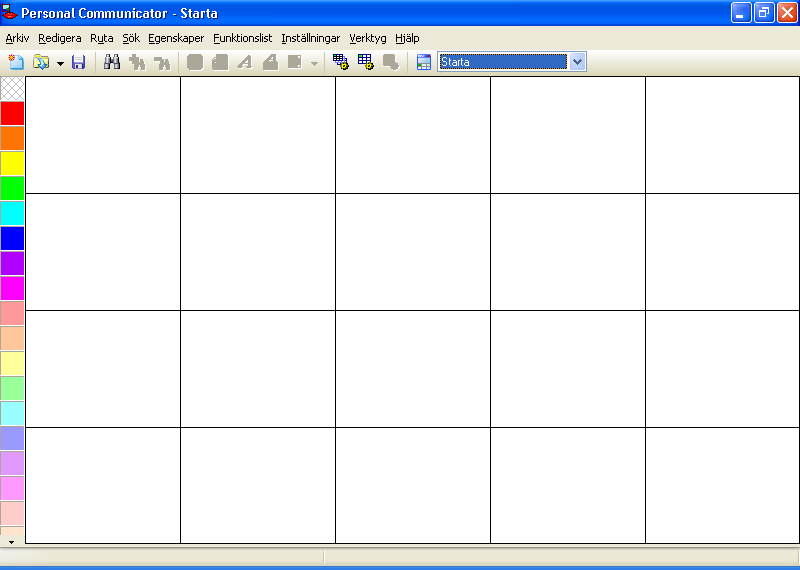Pick the bright yellow color swatch

pos(12,163)
